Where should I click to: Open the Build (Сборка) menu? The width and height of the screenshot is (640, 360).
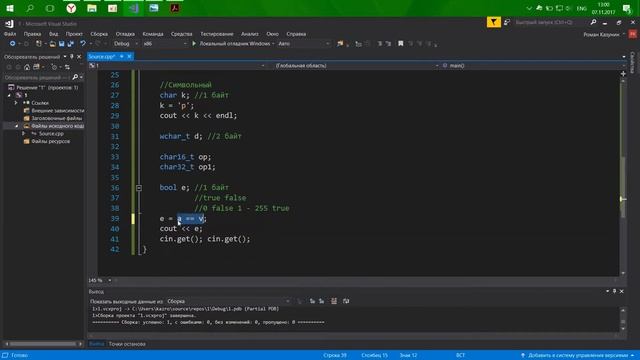99,34
